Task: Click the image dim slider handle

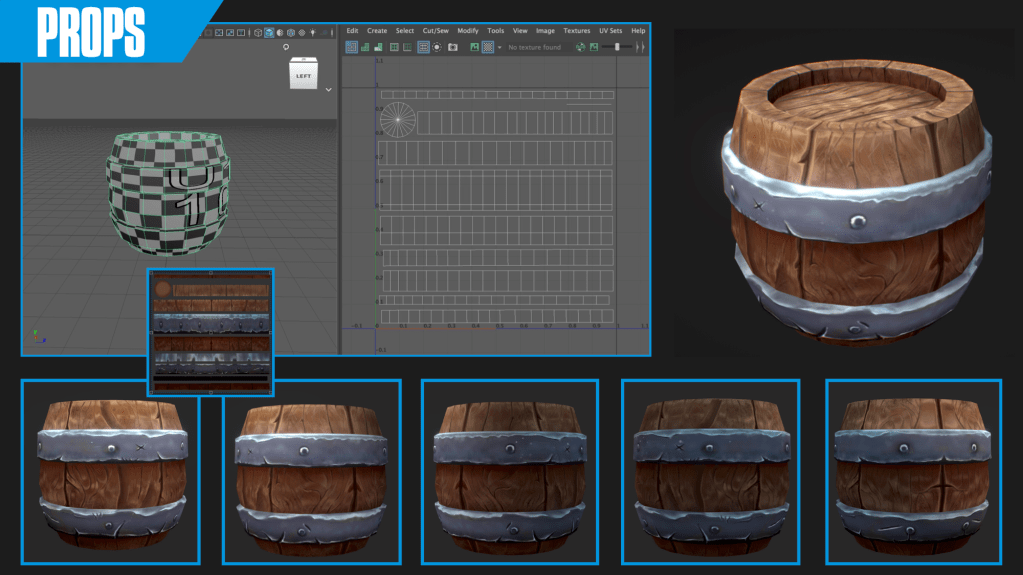Action: click(x=617, y=47)
